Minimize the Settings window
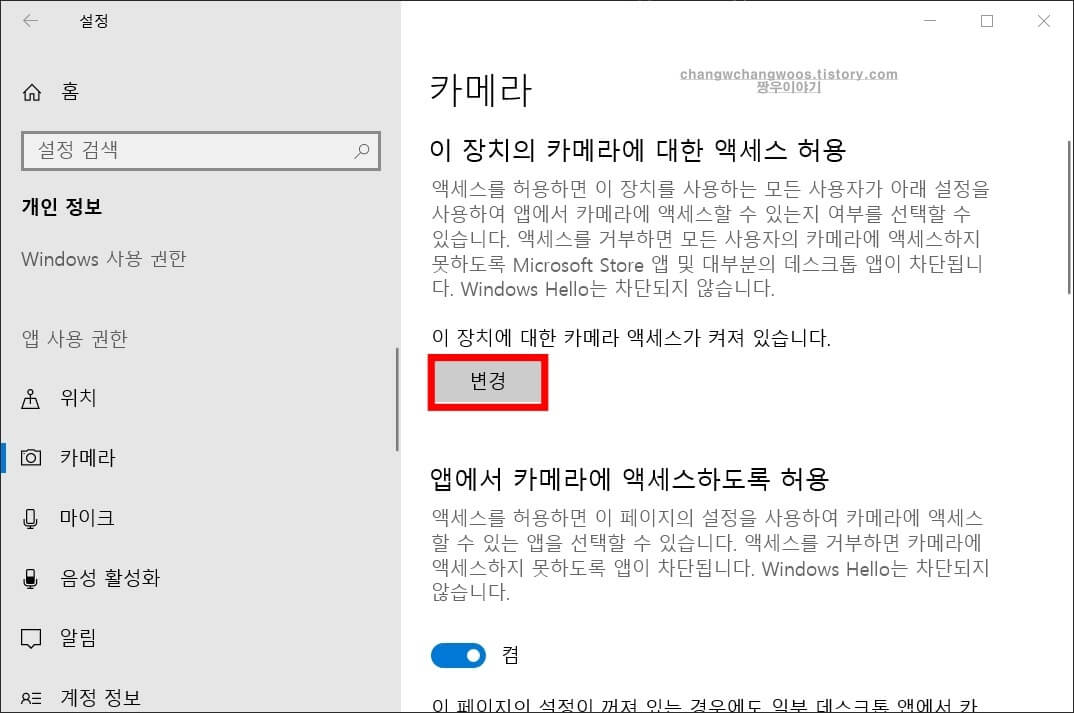Image resolution: width=1074 pixels, height=713 pixels. (x=929, y=20)
